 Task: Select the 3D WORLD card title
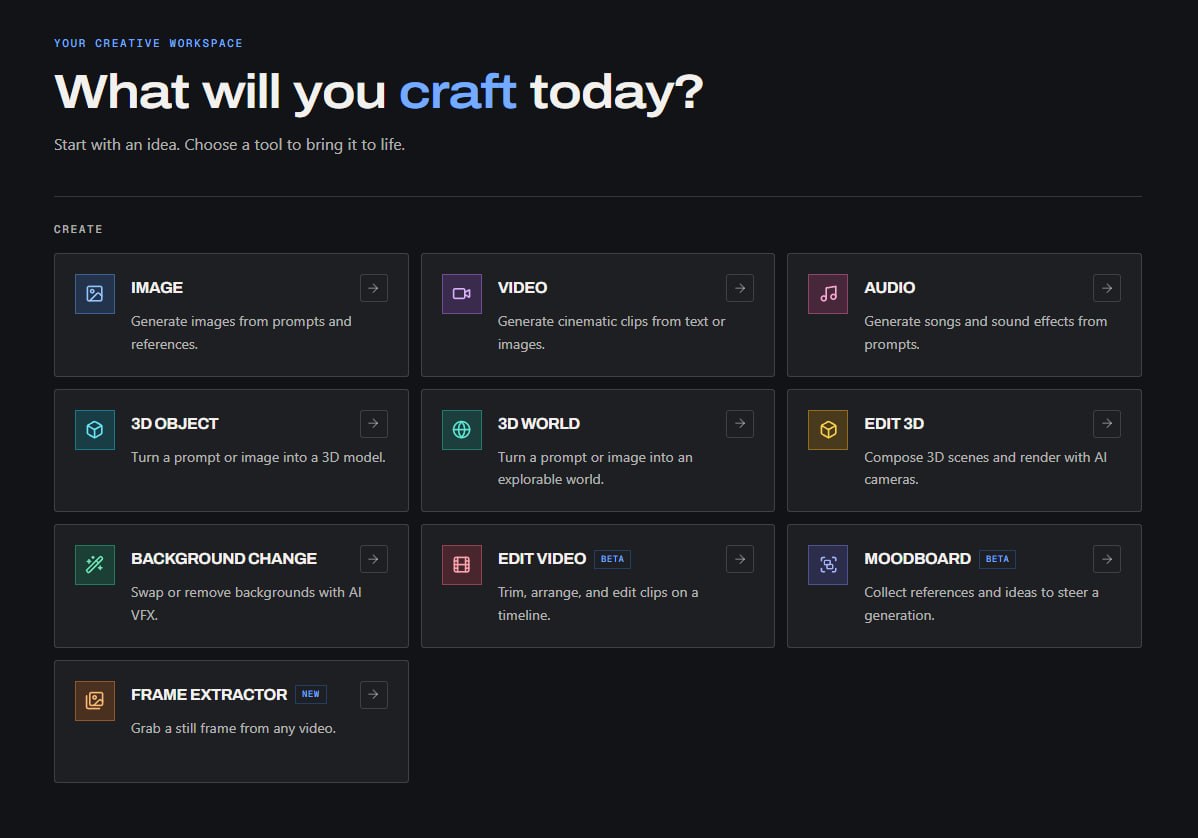[539, 424]
